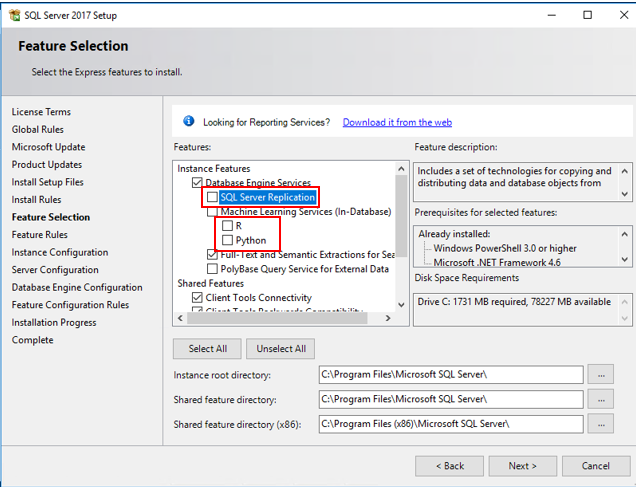Screen dimensions: 636x487
Task: Click the Next button
Action: click(x=522, y=465)
